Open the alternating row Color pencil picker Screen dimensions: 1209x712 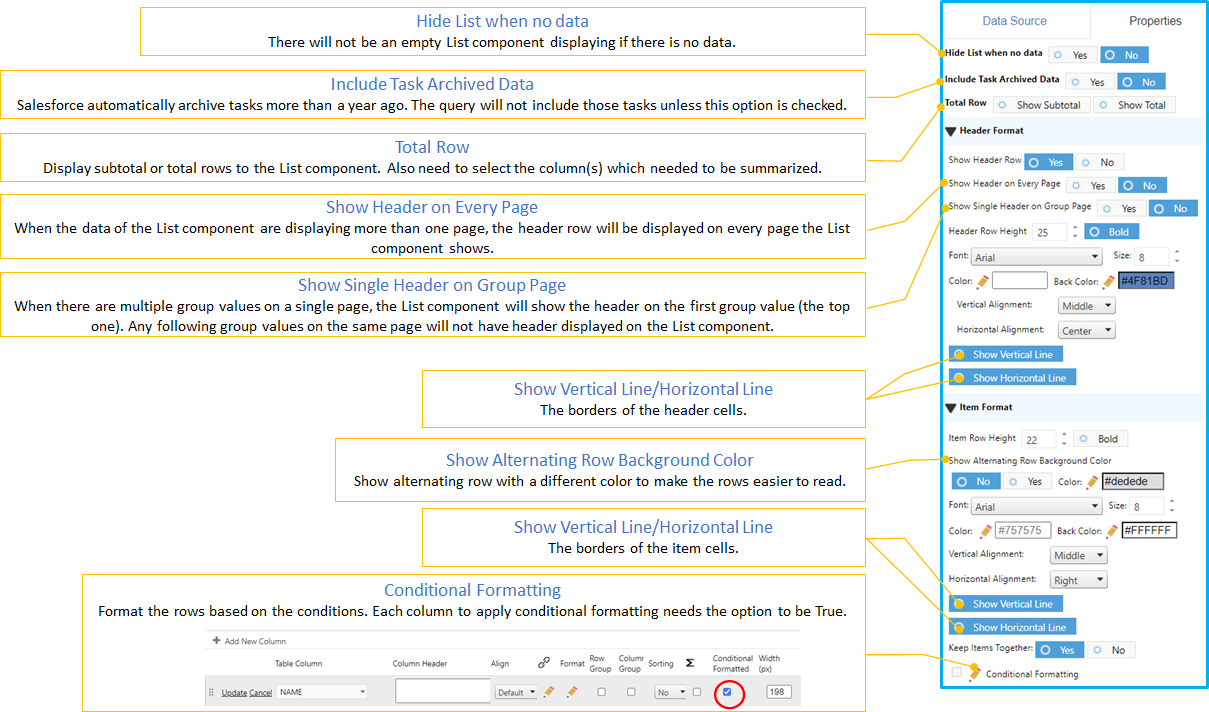click(x=1093, y=482)
